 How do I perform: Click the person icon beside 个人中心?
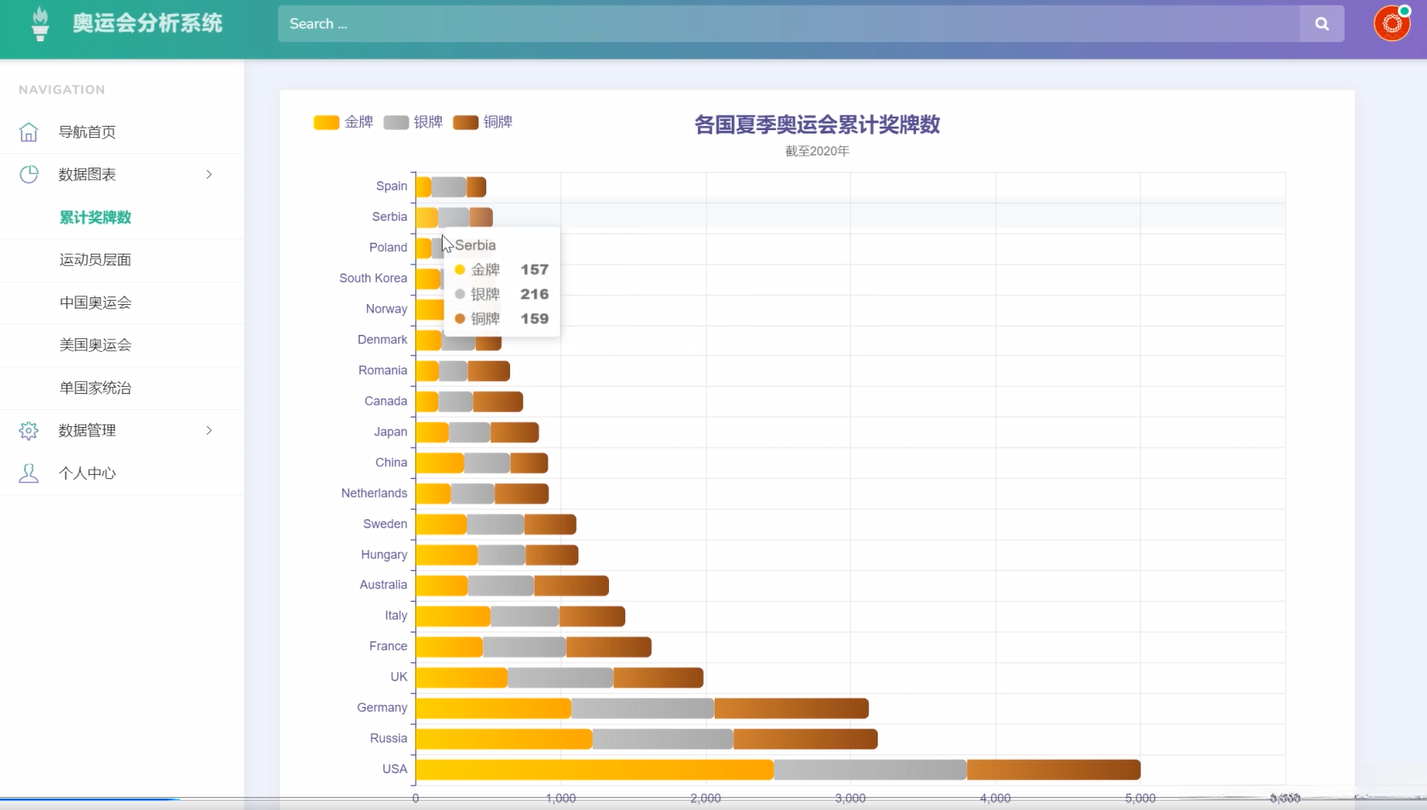coord(28,473)
